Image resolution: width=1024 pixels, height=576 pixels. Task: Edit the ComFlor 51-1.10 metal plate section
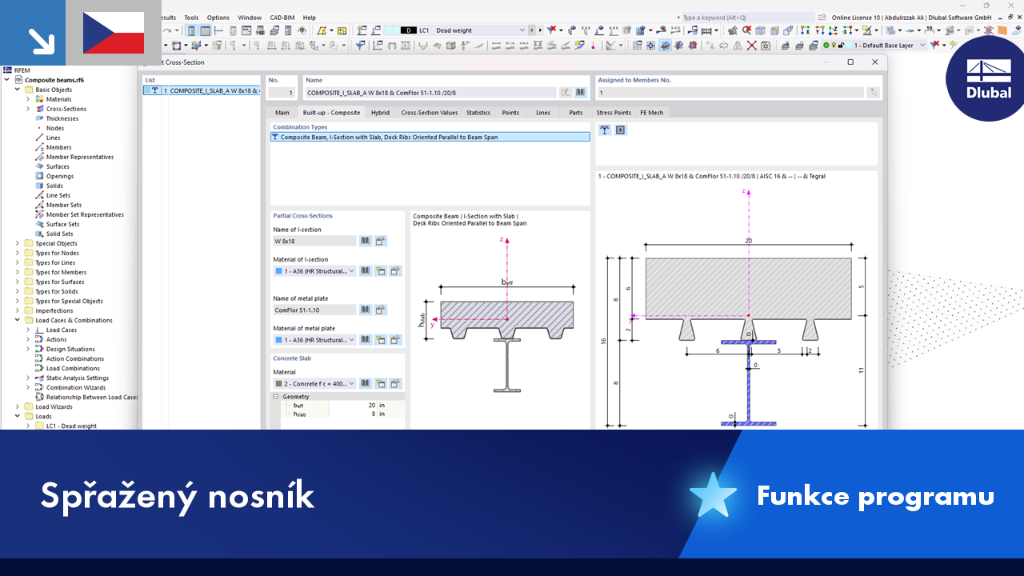380,310
